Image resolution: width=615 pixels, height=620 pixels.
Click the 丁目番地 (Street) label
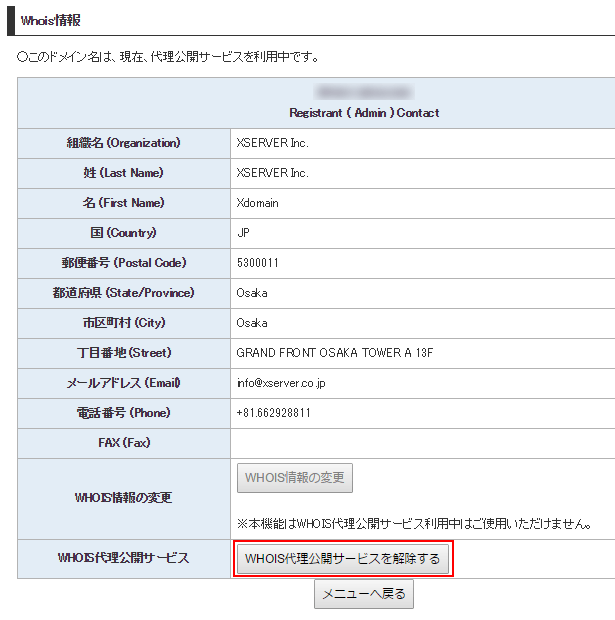(x=123, y=353)
